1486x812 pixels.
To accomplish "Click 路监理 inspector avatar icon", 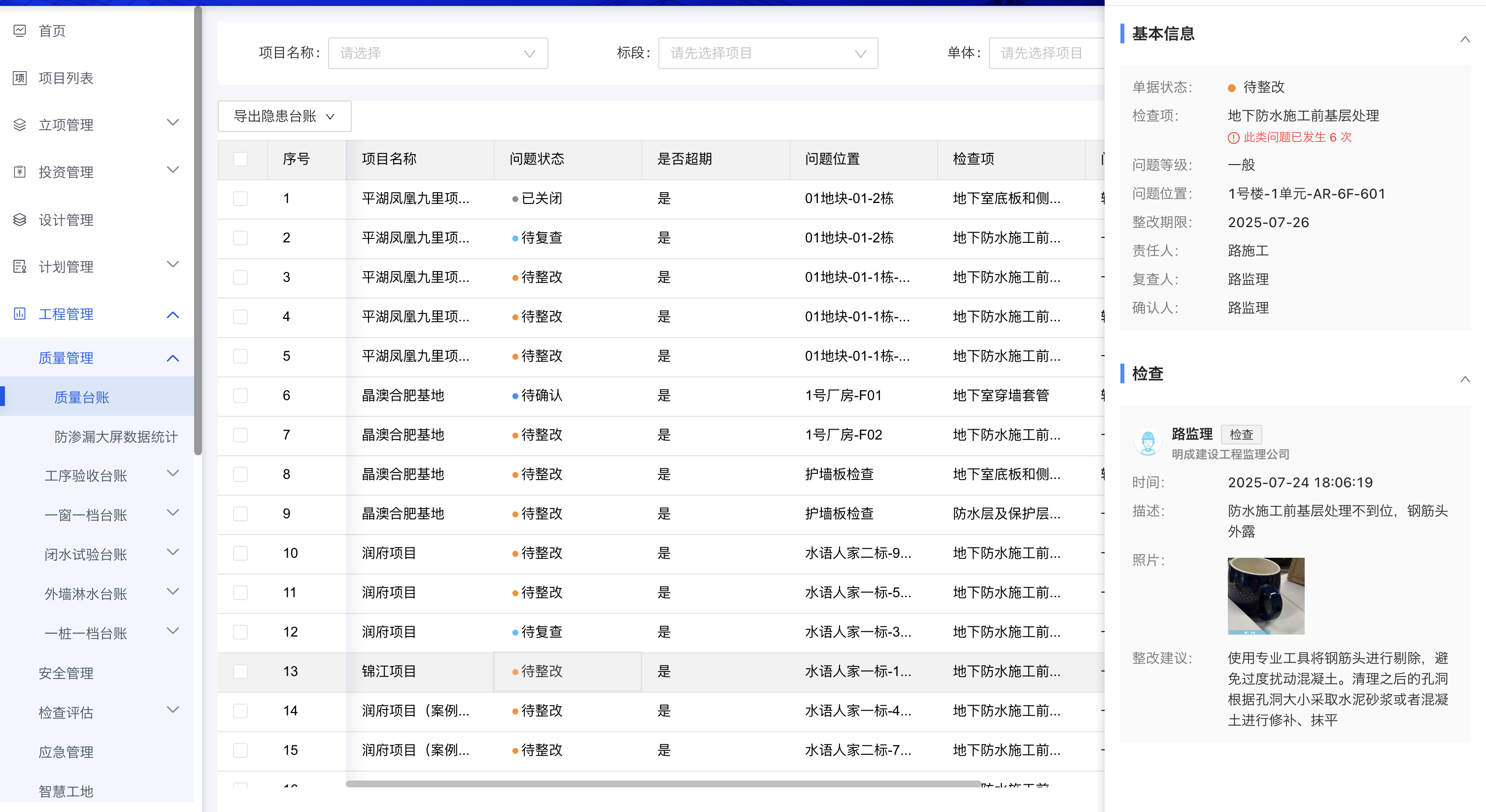I will click(x=1148, y=443).
